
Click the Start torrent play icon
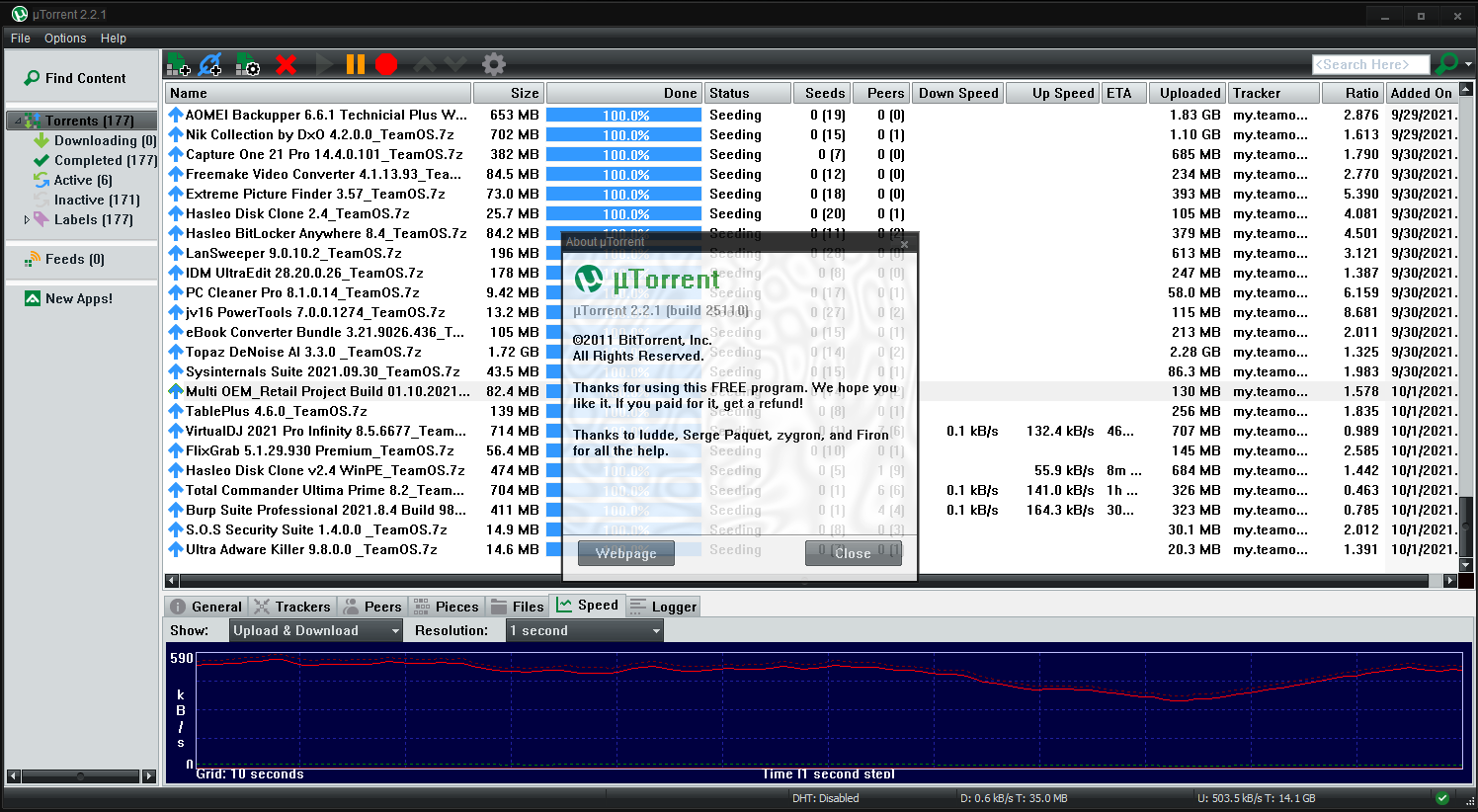(324, 65)
